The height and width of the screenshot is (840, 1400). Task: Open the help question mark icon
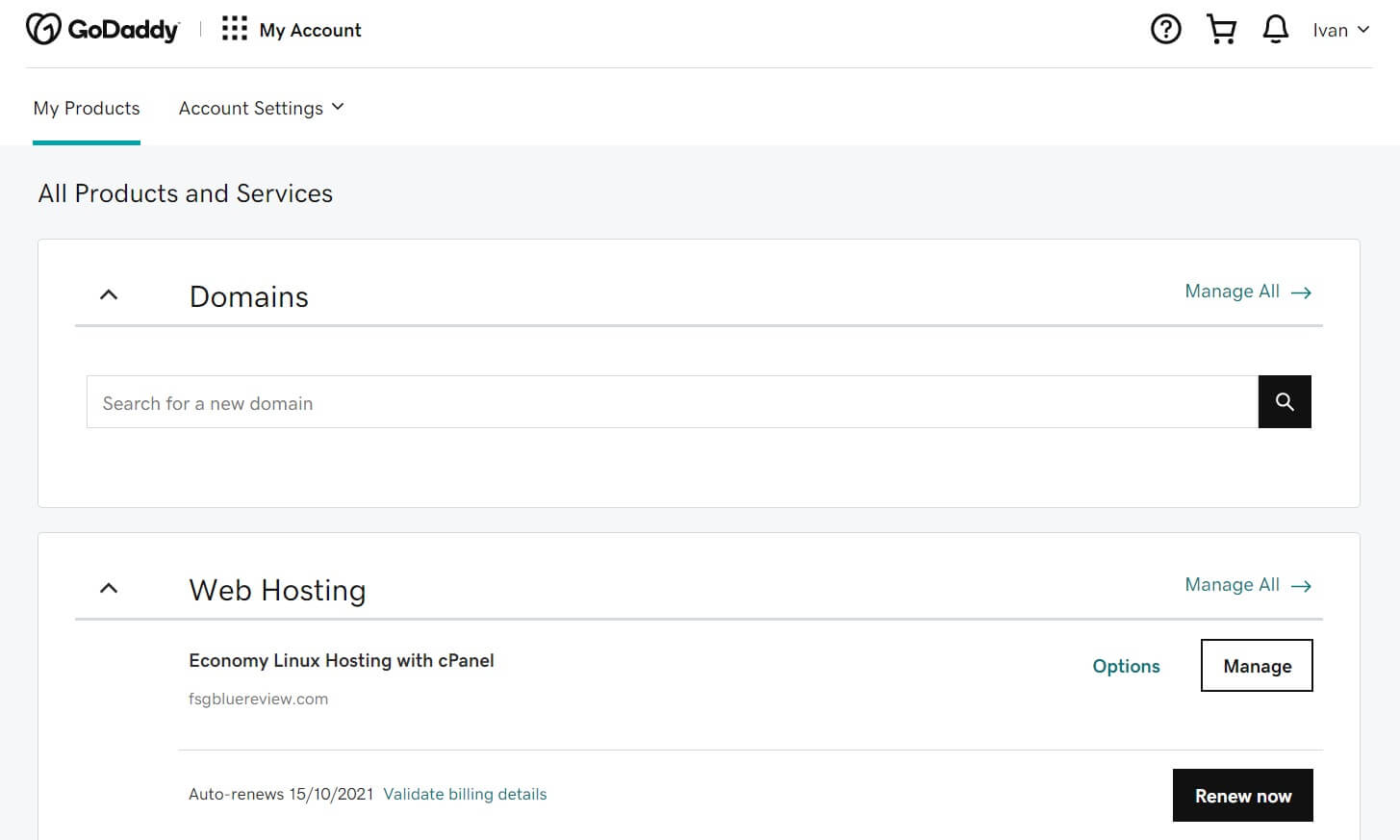[1165, 29]
